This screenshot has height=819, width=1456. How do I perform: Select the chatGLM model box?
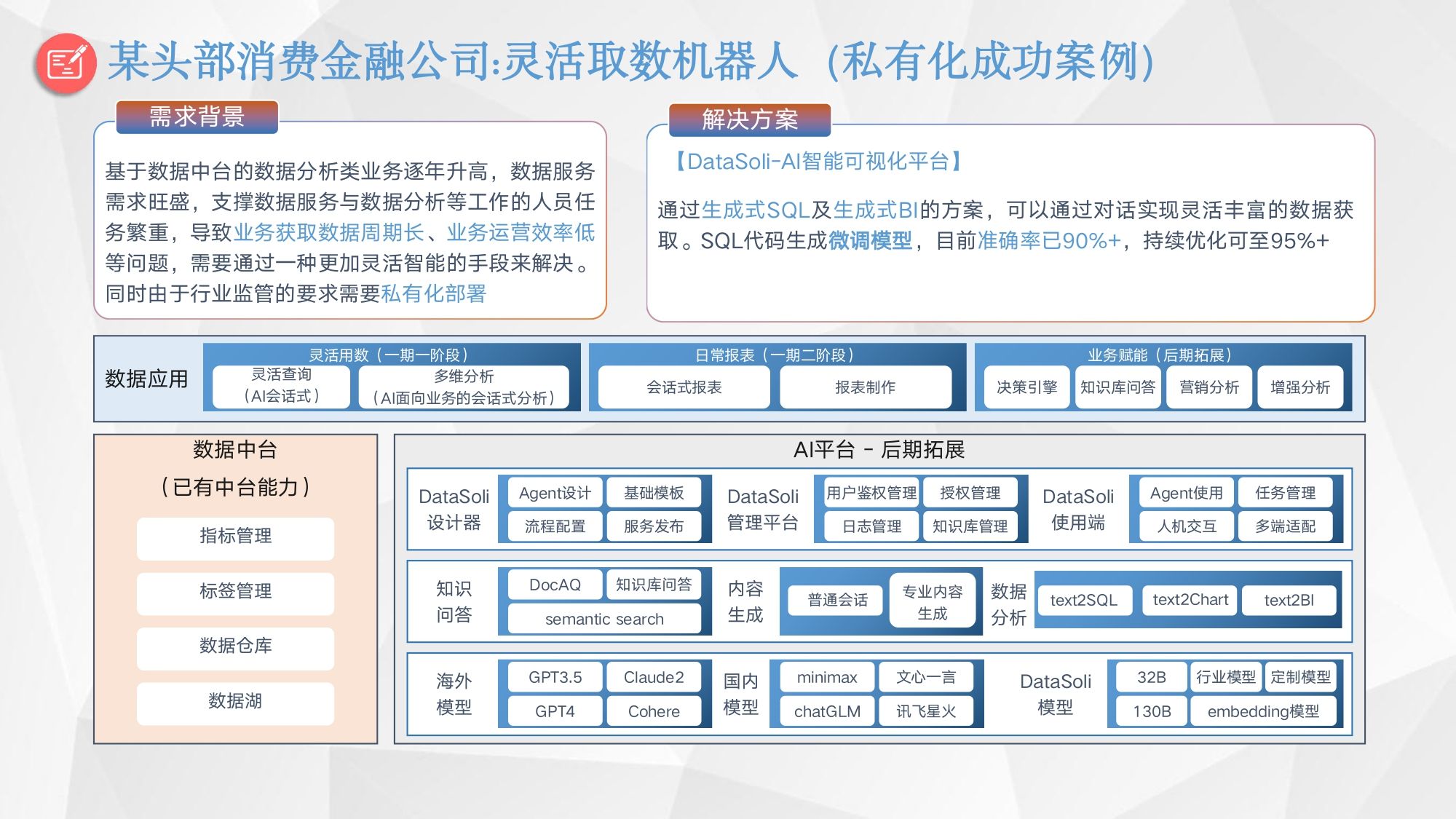[x=827, y=711]
